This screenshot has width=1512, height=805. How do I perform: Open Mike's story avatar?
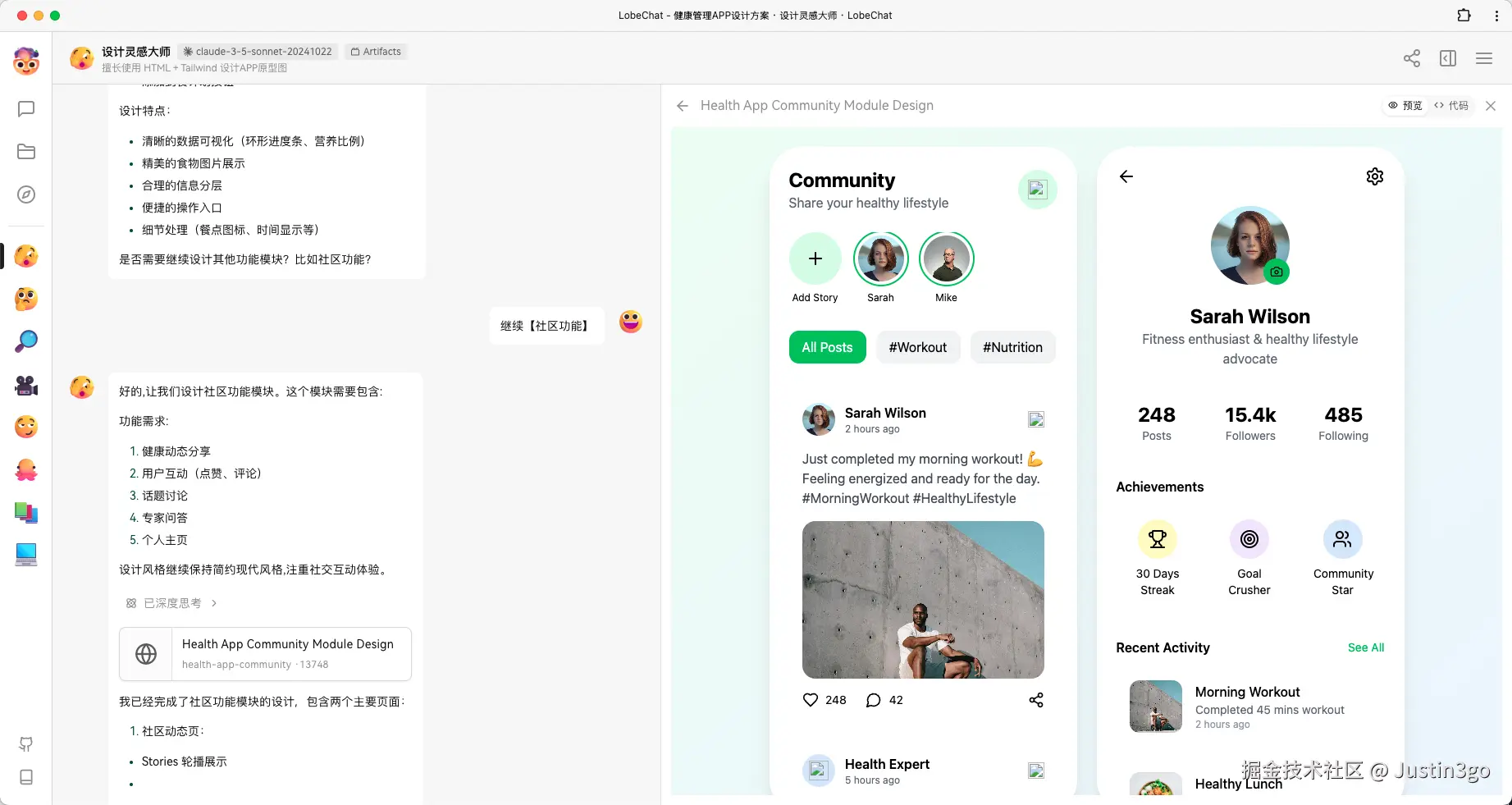point(947,258)
